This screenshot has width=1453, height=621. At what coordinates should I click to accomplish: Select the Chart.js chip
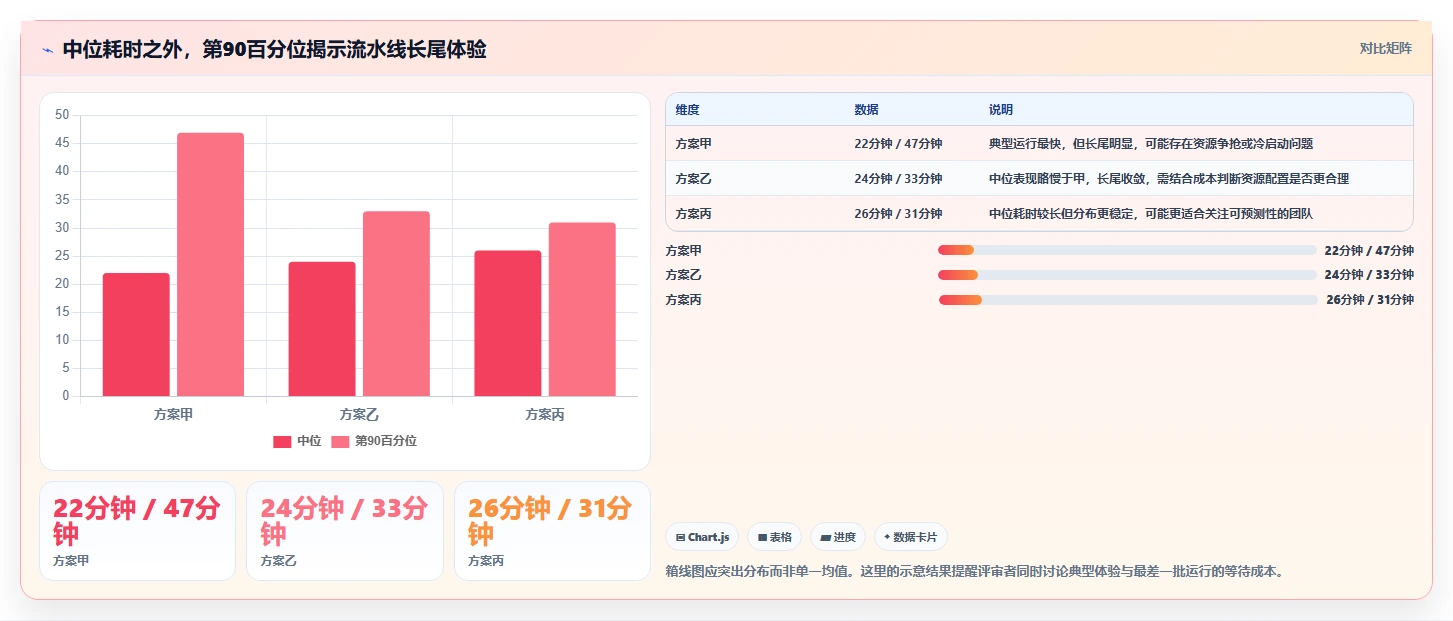point(702,537)
